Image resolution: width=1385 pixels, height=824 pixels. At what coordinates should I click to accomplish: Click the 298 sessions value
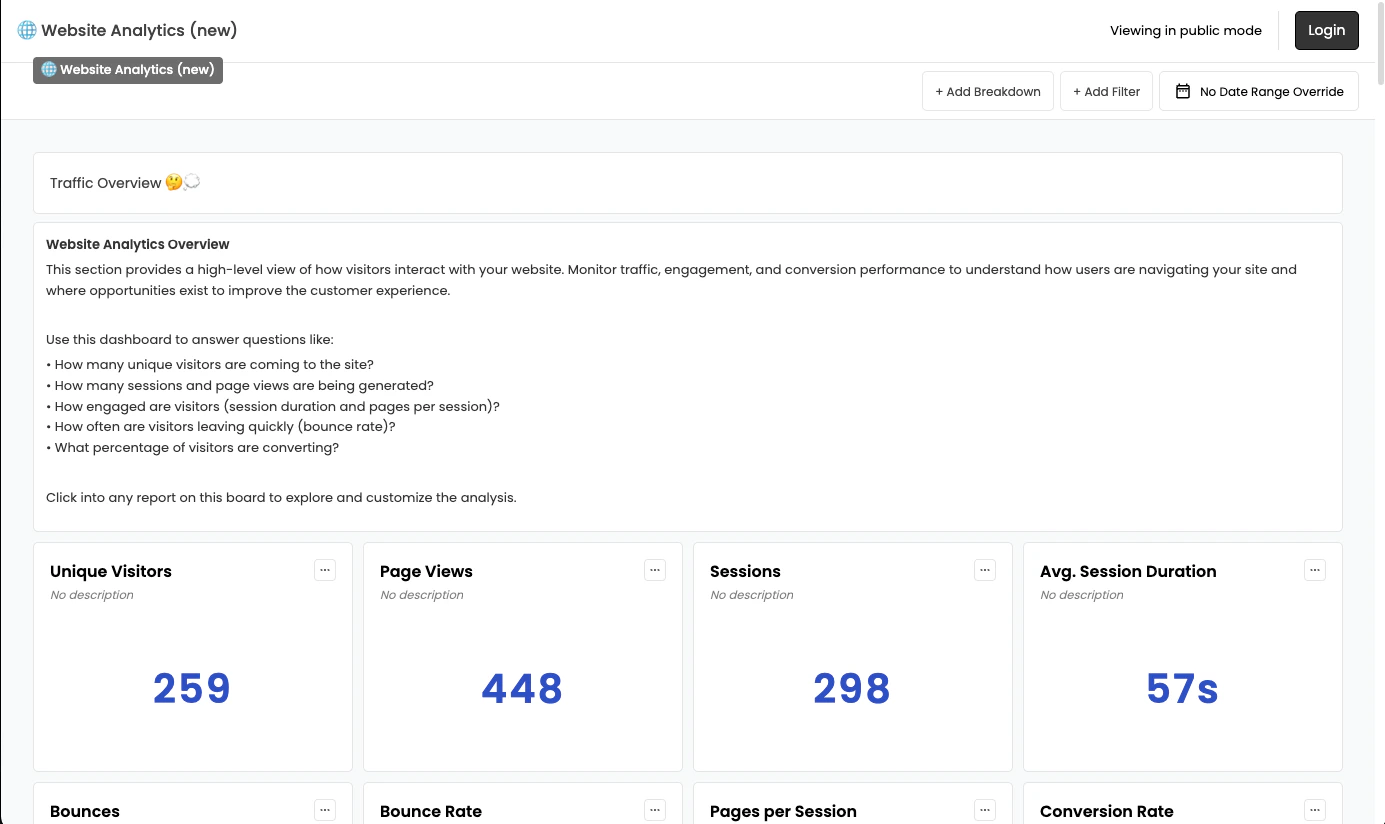coord(852,689)
